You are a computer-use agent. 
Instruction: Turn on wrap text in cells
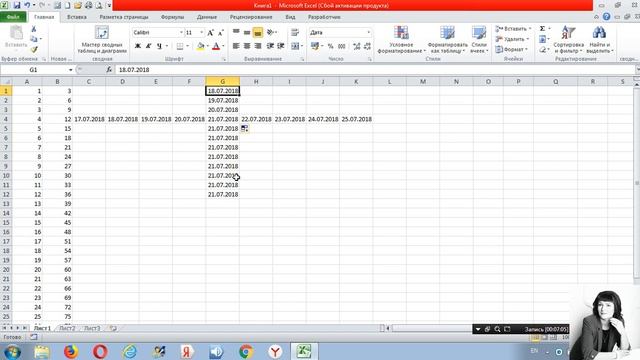(295, 32)
